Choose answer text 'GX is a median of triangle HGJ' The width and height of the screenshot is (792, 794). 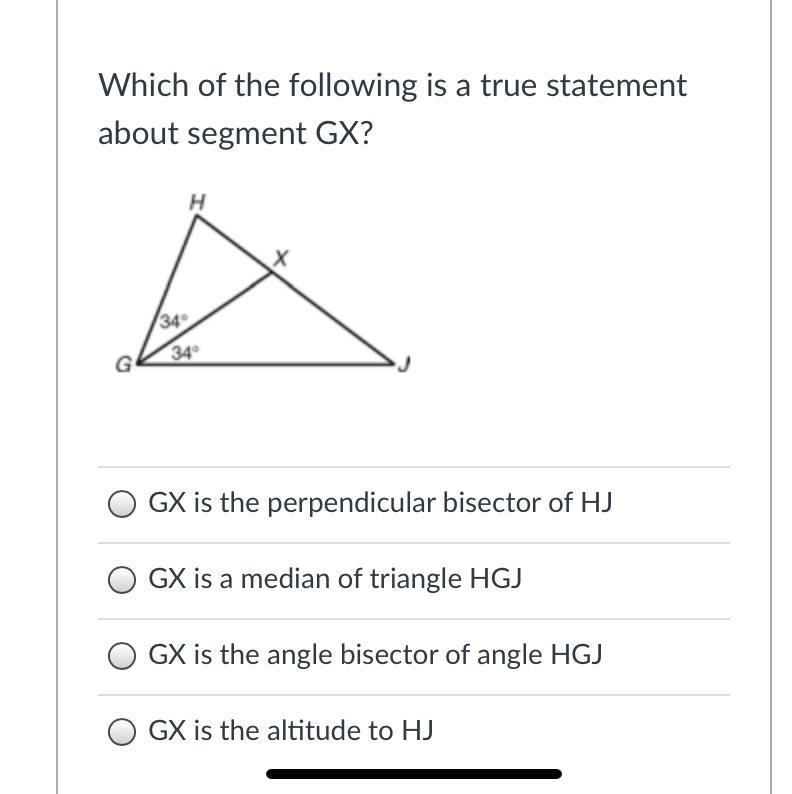click(x=335, y=579)
